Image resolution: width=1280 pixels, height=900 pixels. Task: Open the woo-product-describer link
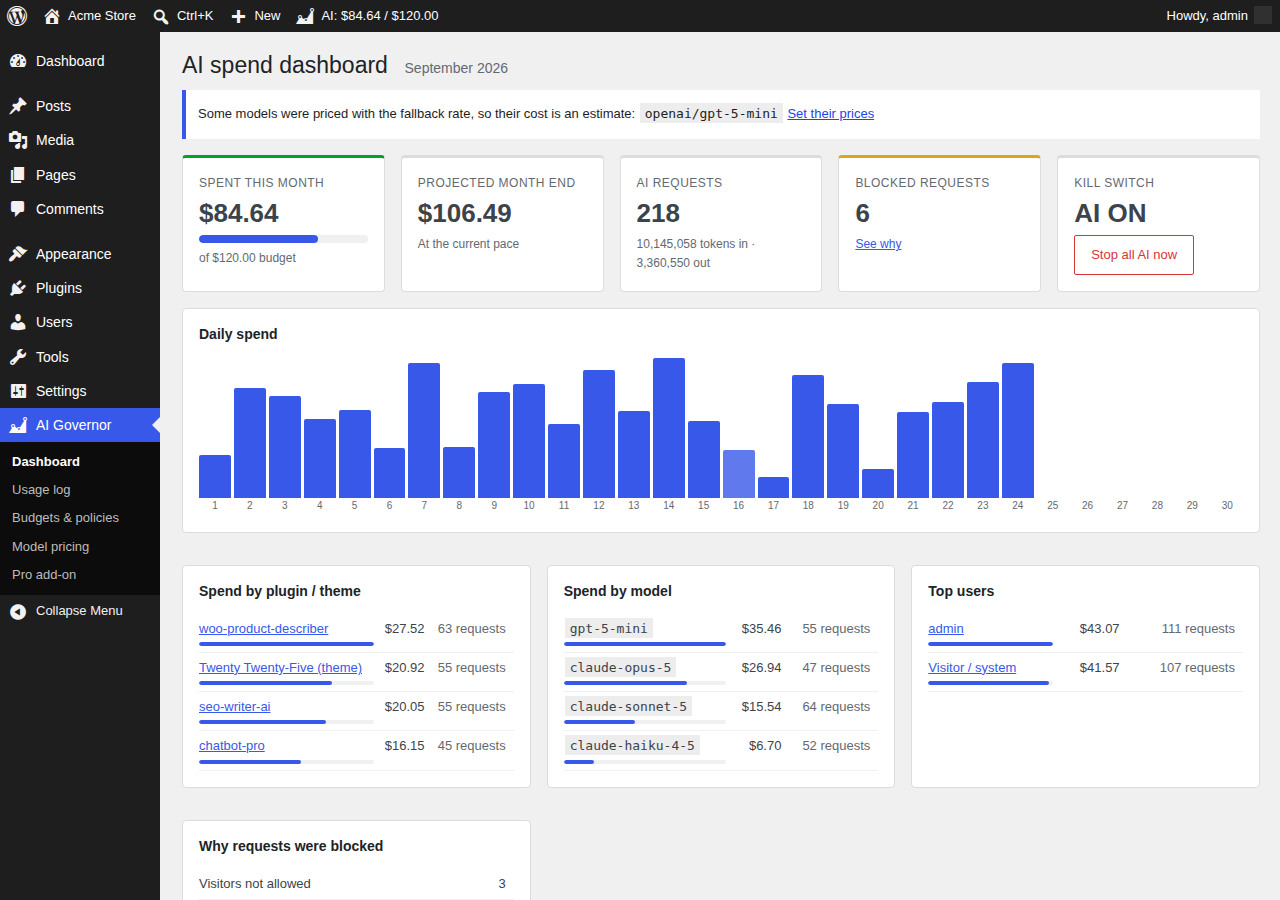click(263, 629)
